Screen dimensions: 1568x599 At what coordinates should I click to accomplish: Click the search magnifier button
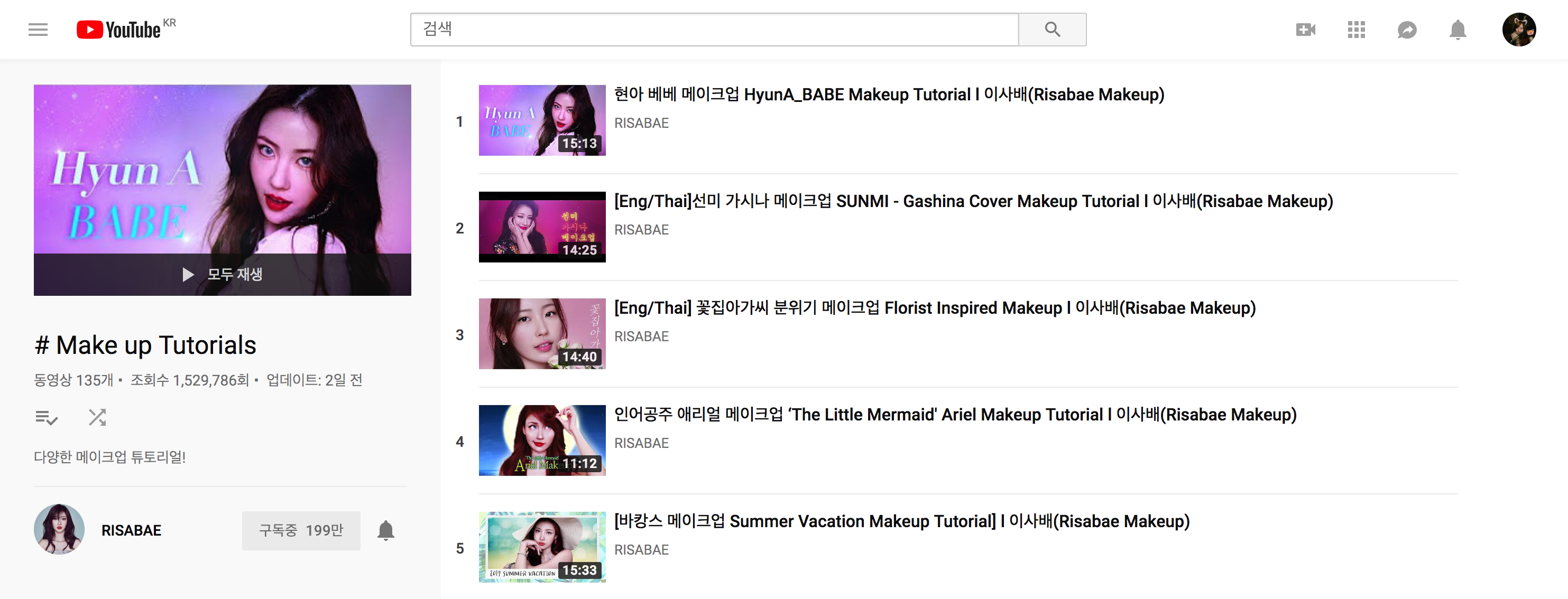pyautogui.click(x=1052, y=29)
